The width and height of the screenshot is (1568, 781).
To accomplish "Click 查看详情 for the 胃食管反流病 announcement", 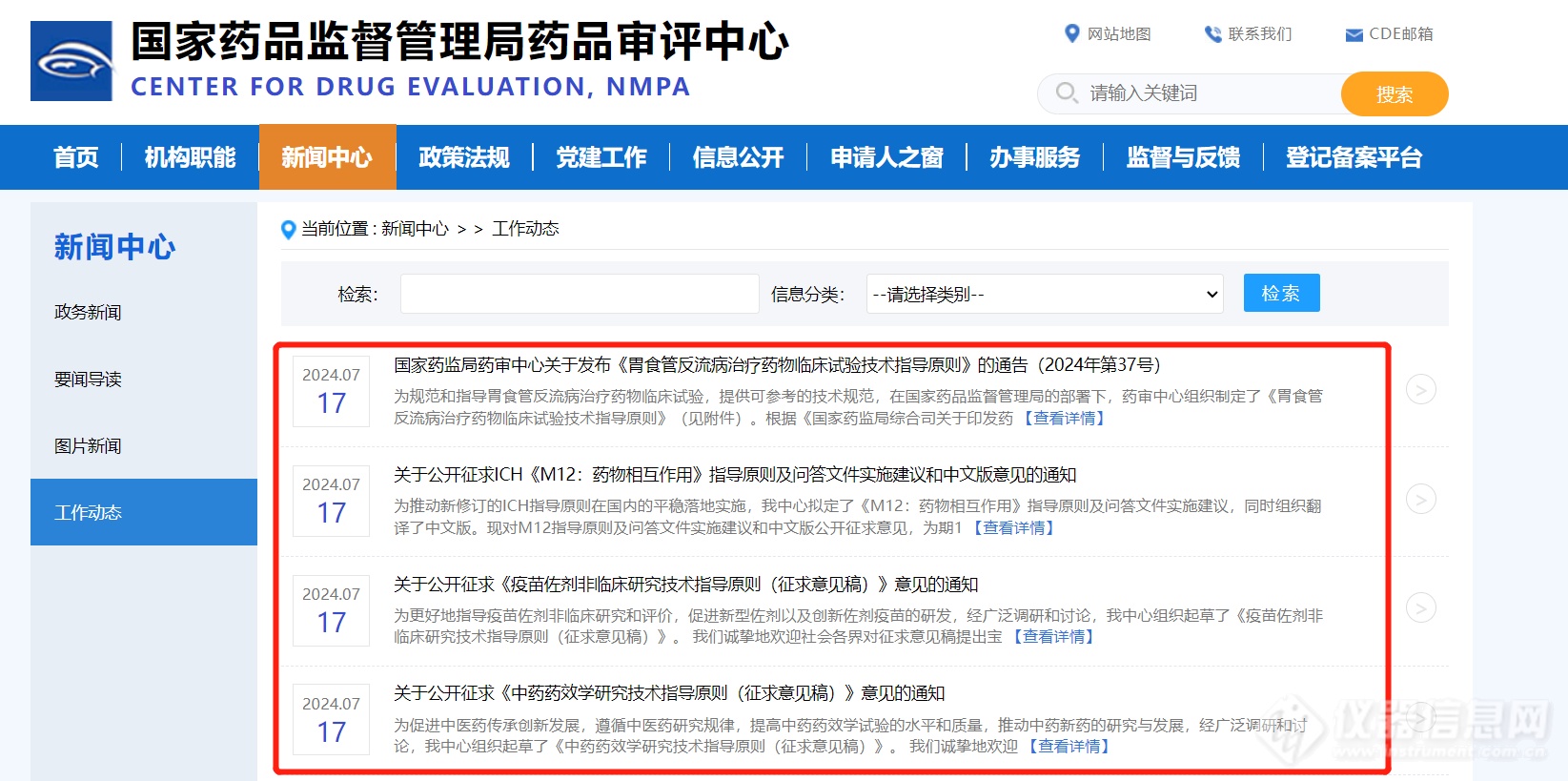I will pos(1064,418).
